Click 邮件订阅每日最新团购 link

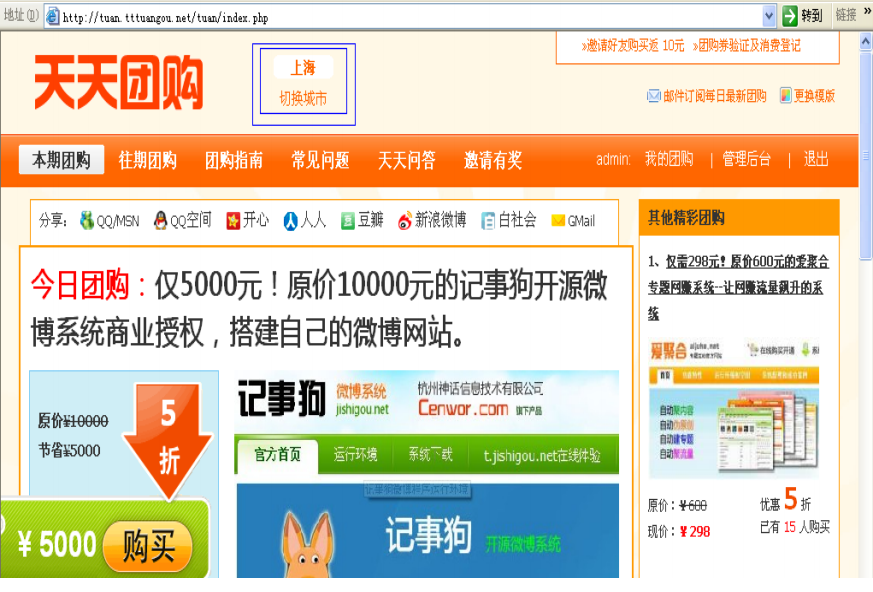(x=714, y=96)
